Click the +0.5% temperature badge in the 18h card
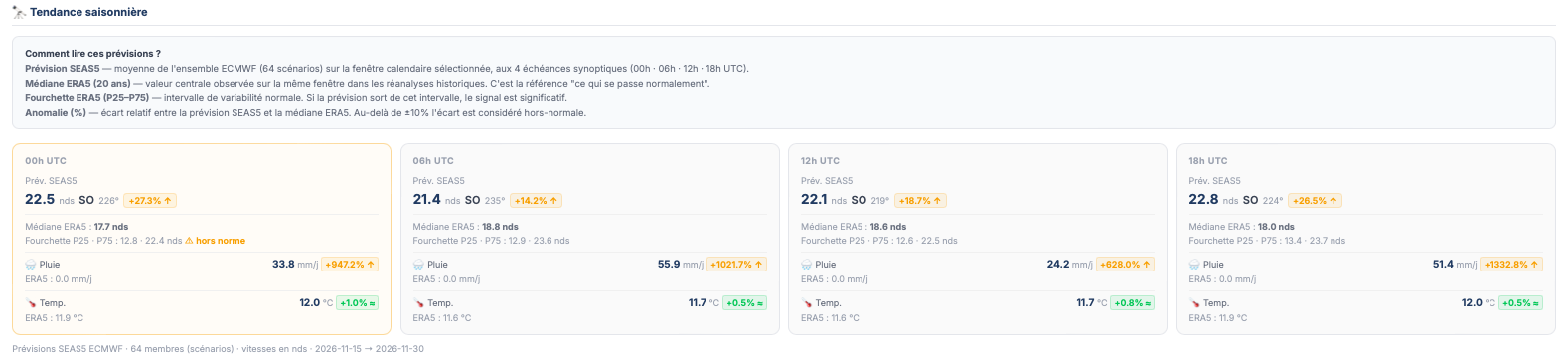 pyautogui.click(x=1521, y=303)
